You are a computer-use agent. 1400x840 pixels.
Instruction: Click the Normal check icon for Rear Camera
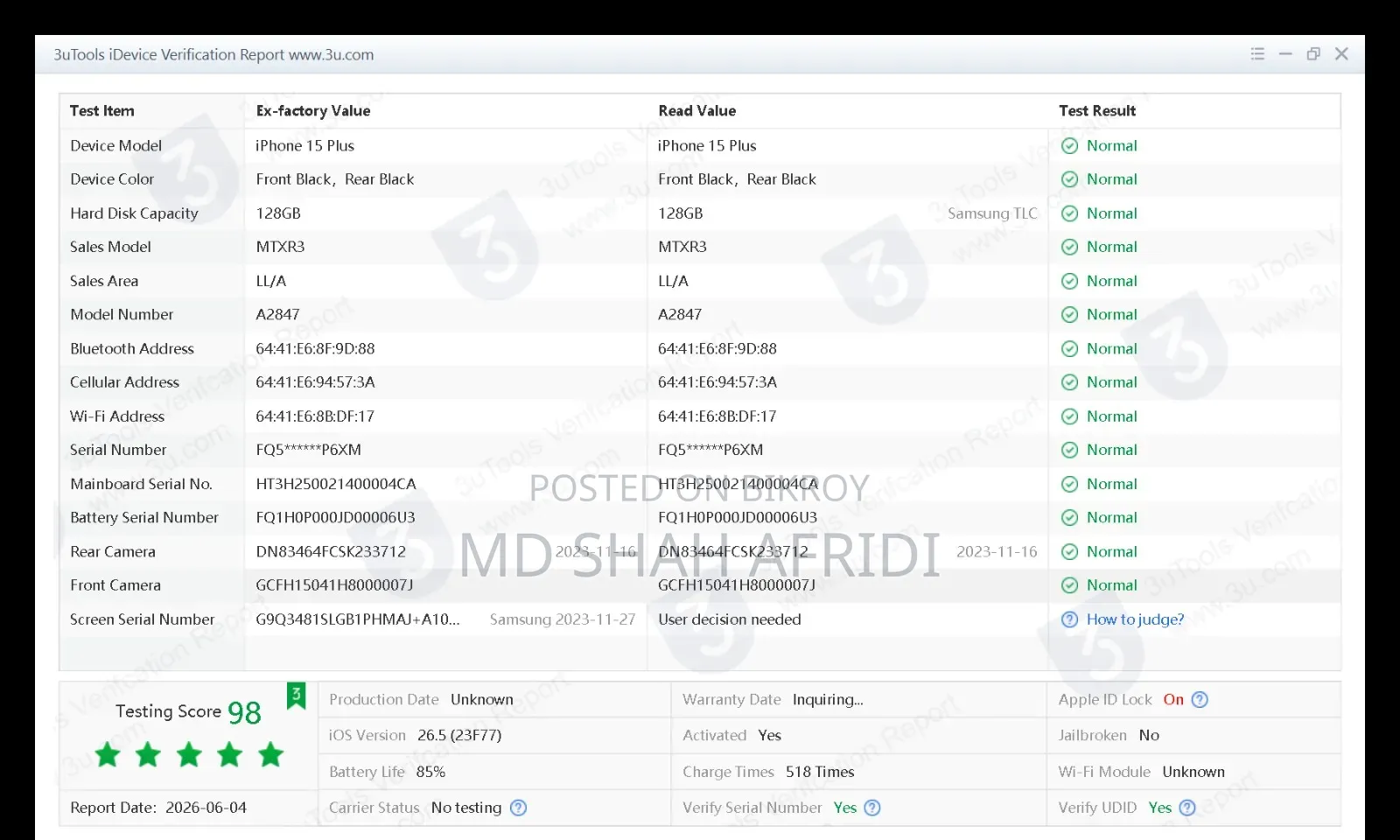(x=1069, y=551)
